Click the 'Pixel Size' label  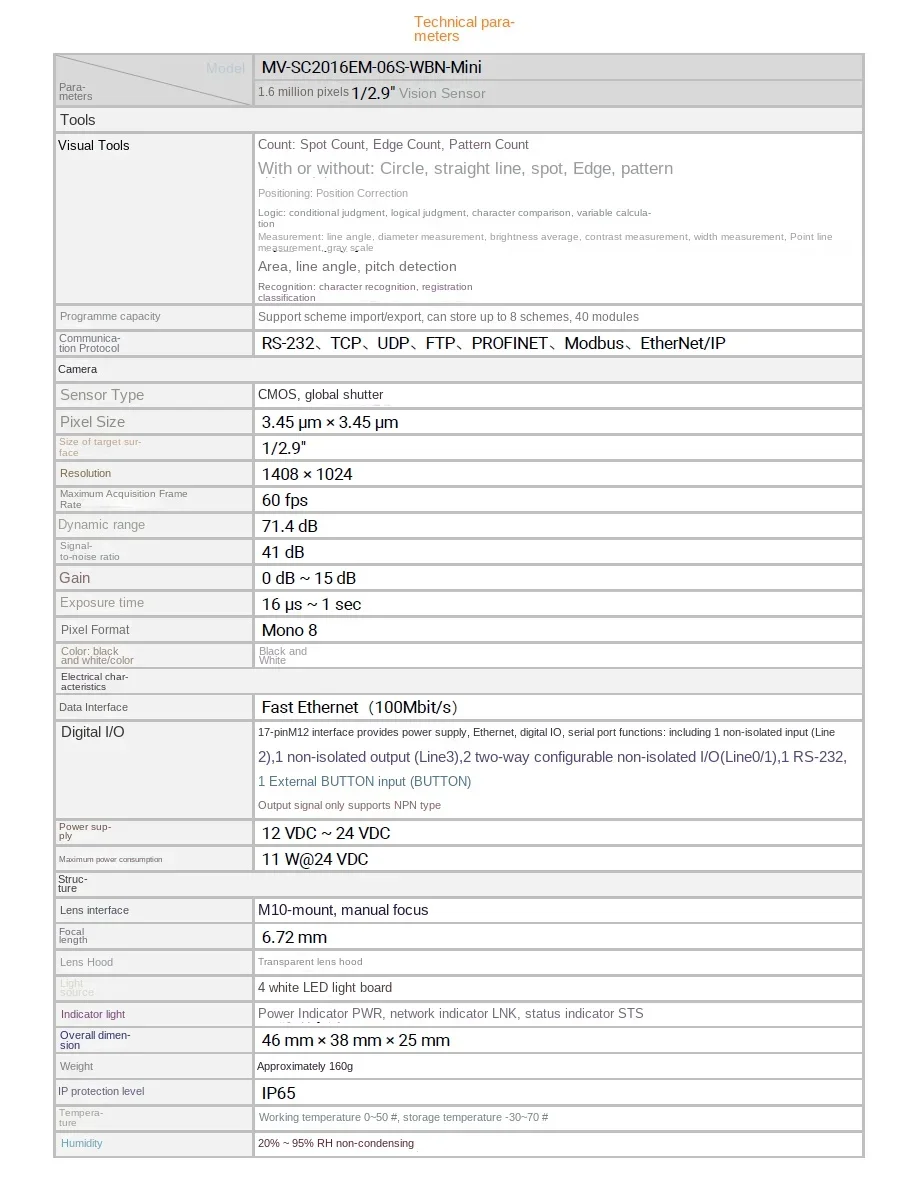coord(92,422)
